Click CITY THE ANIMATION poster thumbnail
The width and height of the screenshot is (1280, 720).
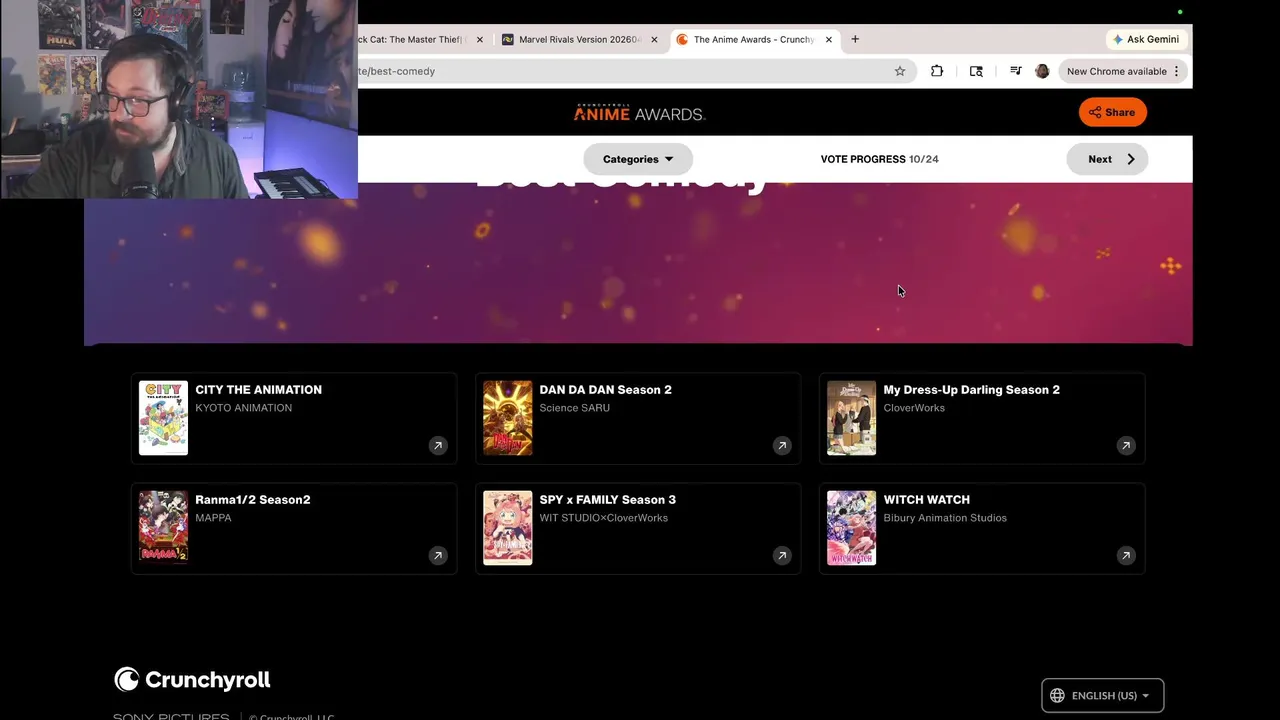coord(163,418)
